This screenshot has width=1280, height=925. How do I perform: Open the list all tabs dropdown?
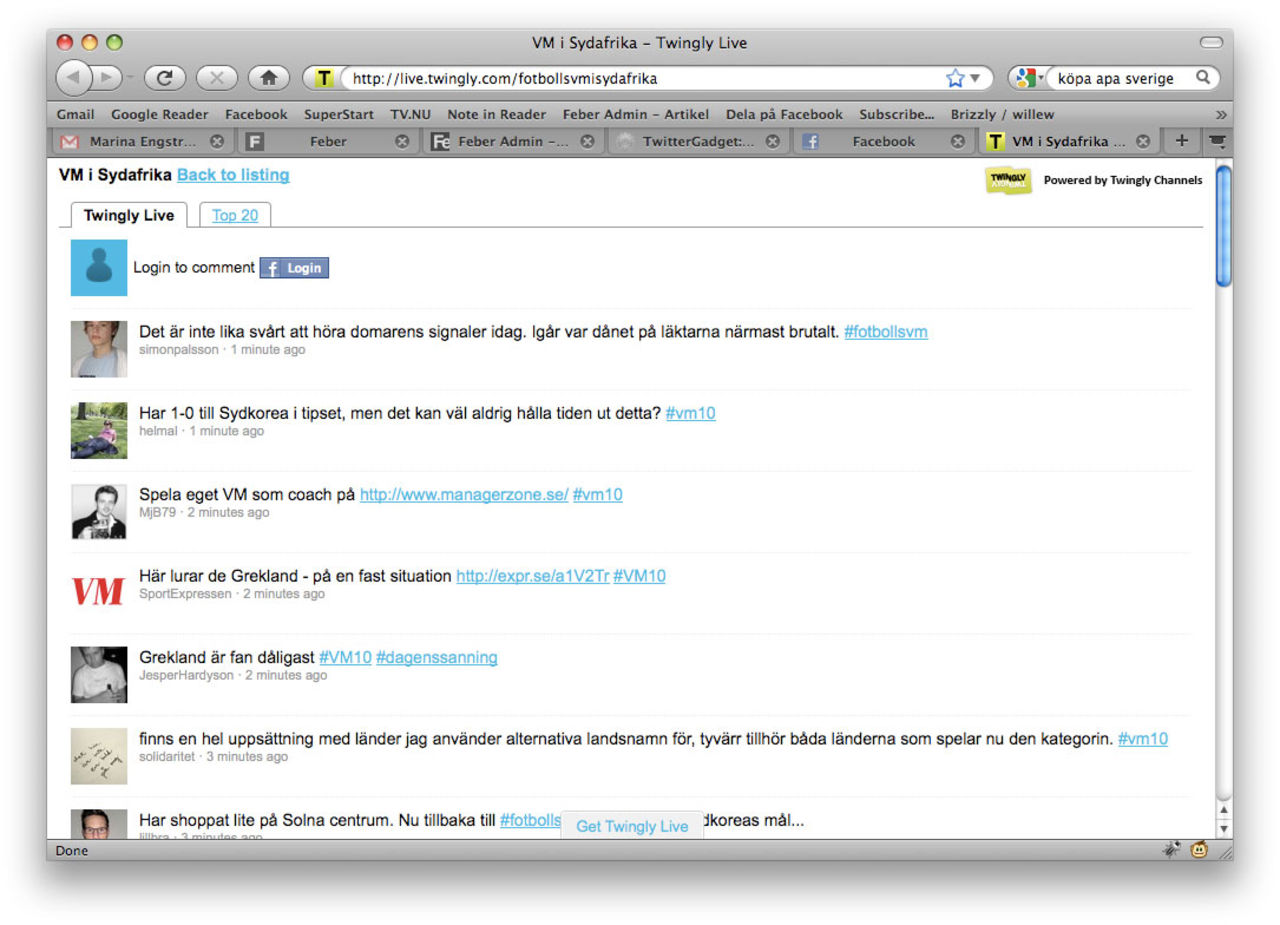(x=1216, y=141)
